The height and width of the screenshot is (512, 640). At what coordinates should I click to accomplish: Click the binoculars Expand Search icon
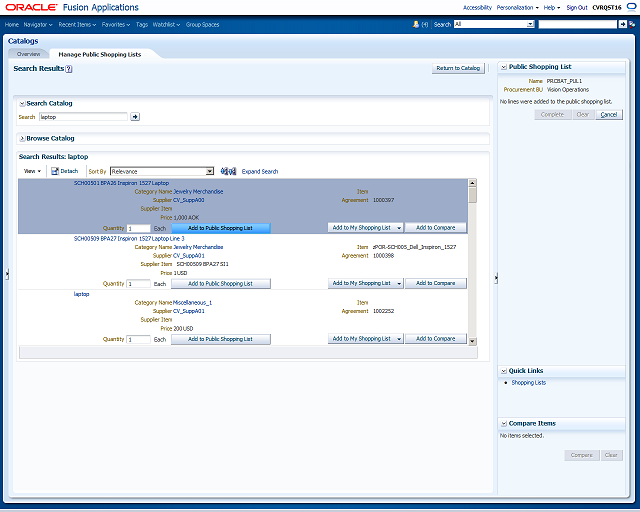[x=228, y=171]
